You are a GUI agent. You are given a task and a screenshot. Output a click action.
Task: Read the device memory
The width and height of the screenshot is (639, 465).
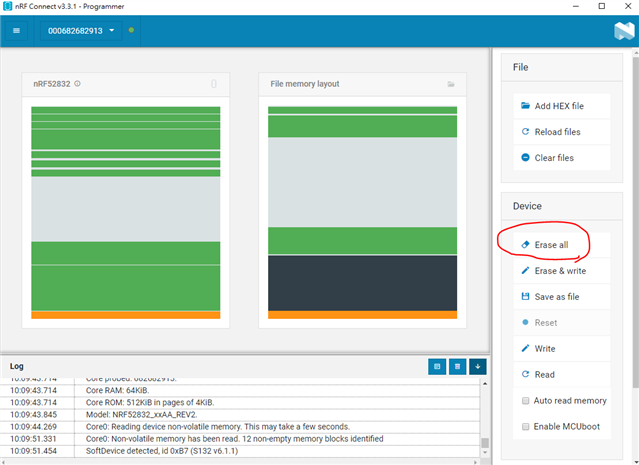coord(562,375)
